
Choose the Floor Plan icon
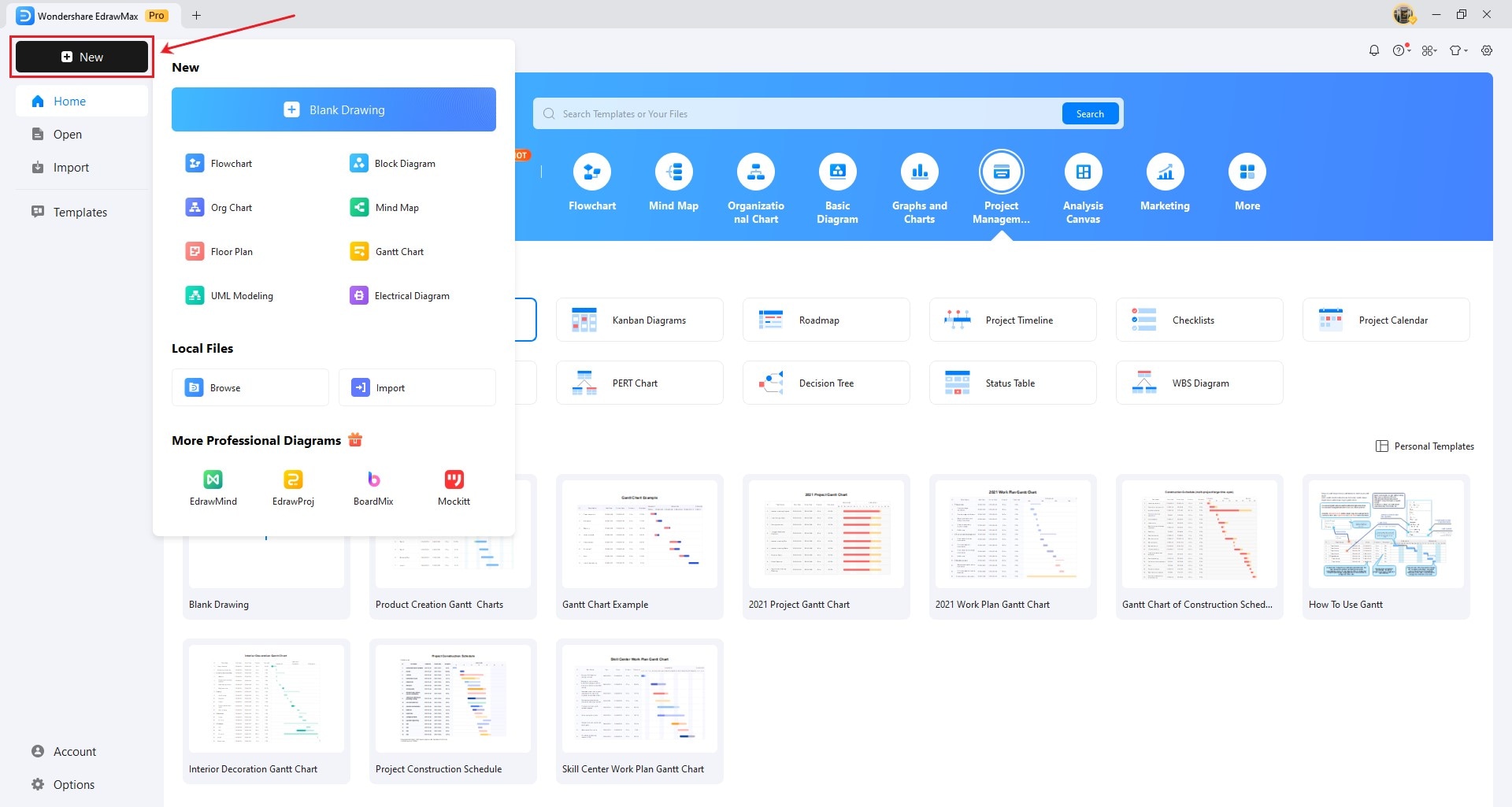194,251
